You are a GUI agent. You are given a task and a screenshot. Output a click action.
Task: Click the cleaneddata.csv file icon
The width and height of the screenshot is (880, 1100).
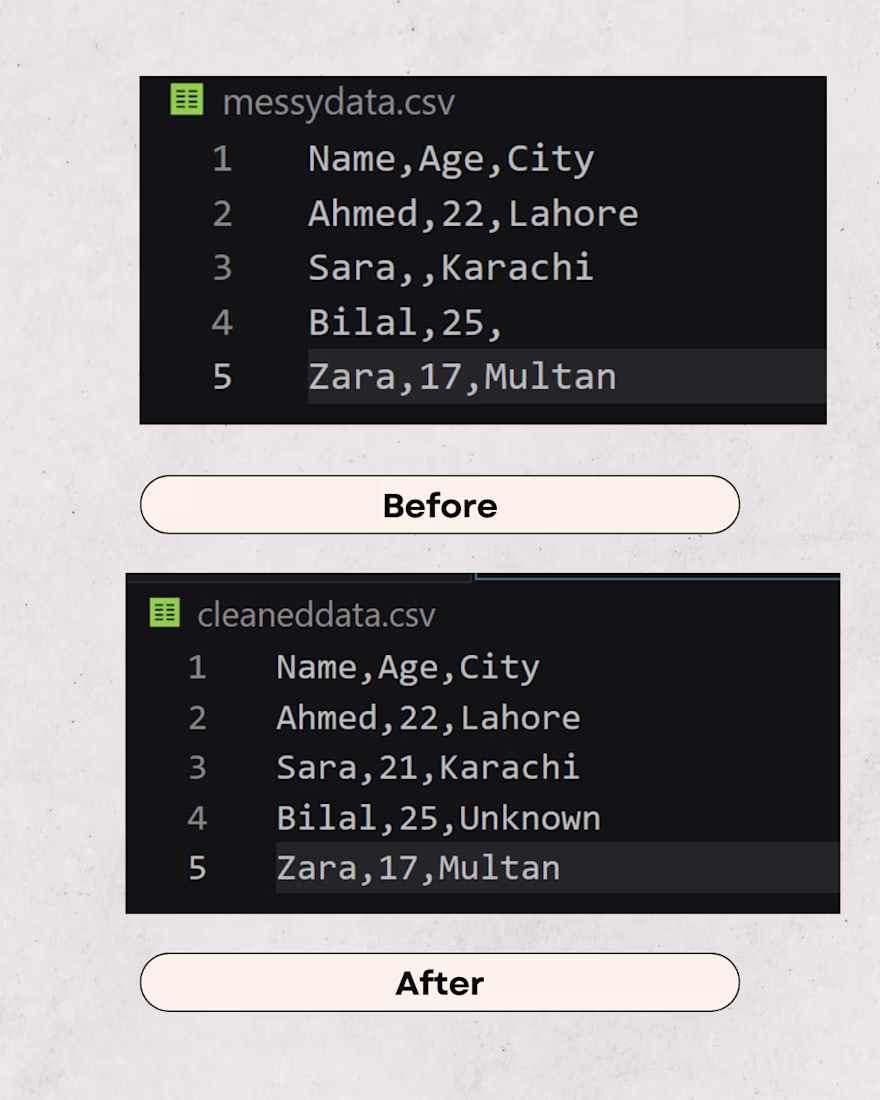(x=165, y=612)
